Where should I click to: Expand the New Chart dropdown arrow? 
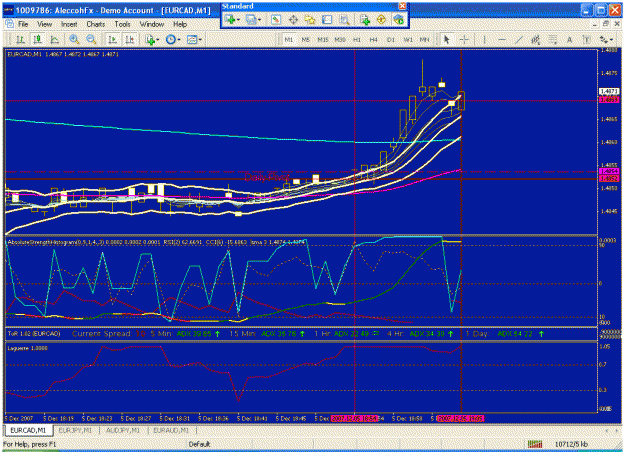pyautogui.click(x=238, y=20)
